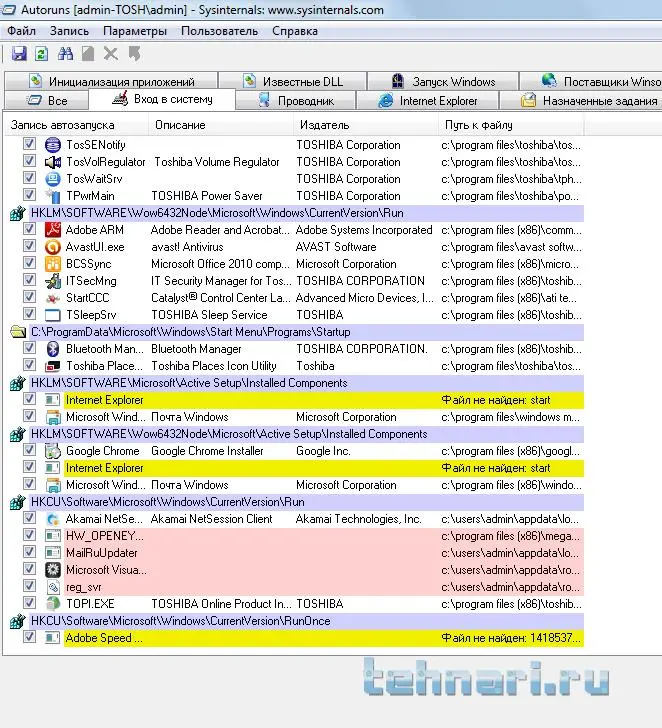The height and width of the screenshot is (728, 662).
Task: Click the TosWaitSrv entry icon
Action: 52,179
